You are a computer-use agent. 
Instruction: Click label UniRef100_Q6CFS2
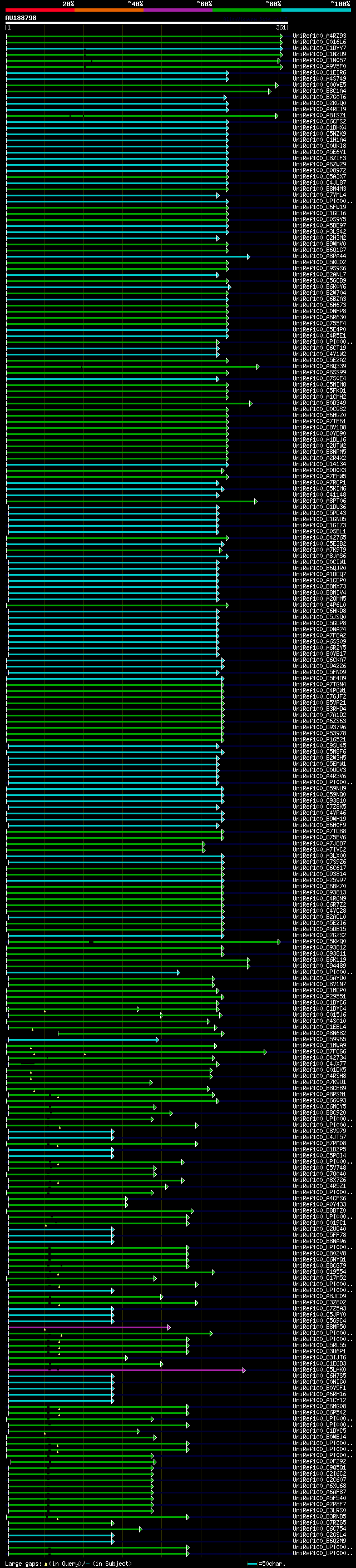tap(319, 122)
